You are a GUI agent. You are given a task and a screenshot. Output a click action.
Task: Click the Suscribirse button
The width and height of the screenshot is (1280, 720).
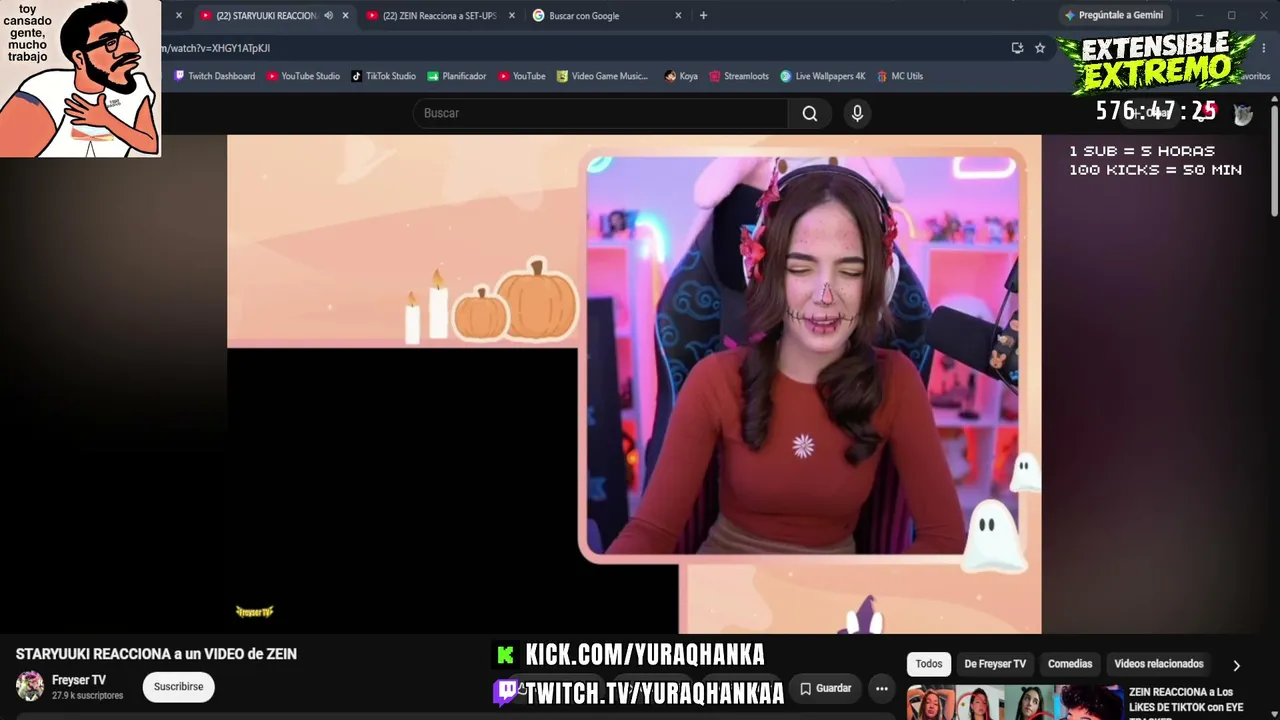(178, 686)
